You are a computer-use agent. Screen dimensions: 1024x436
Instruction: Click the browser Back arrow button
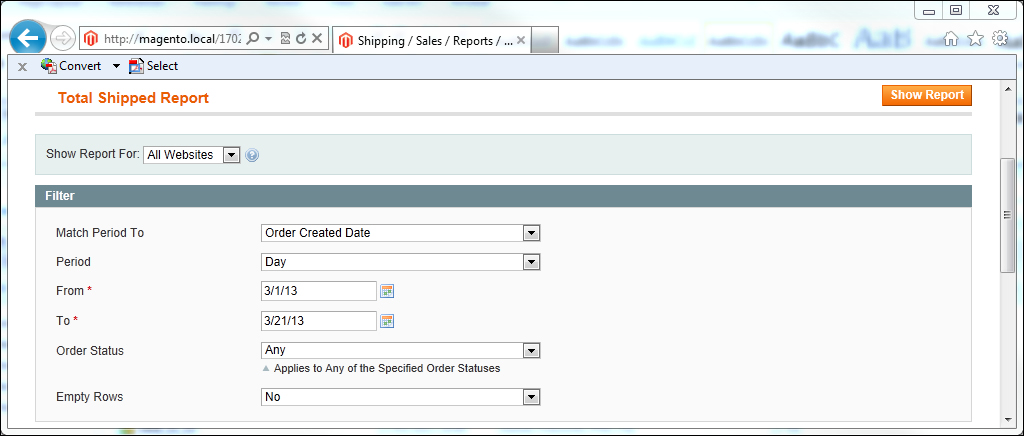pos(28,39)
